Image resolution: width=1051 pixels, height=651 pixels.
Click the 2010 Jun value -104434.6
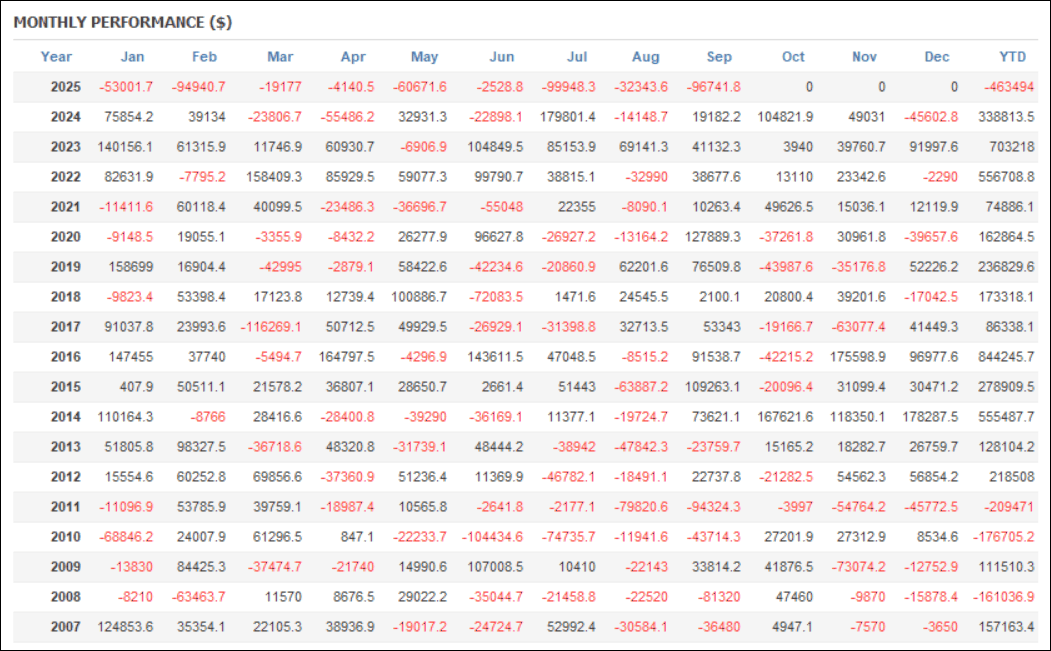pyautogui.click(x=492, y=537)
